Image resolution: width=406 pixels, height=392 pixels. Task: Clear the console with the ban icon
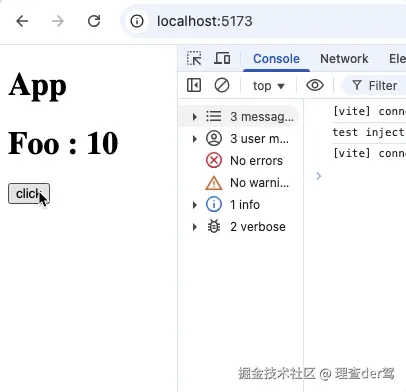(x=222, y=85)
